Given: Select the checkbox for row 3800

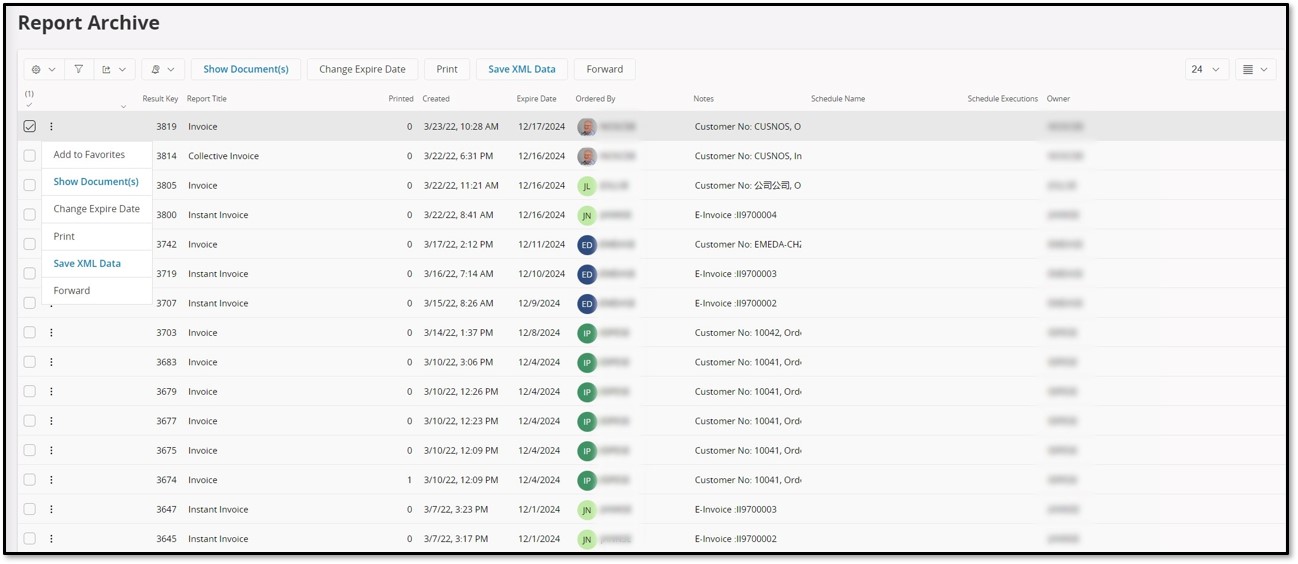Looking at the screenshot, I should tap(30, 215).
